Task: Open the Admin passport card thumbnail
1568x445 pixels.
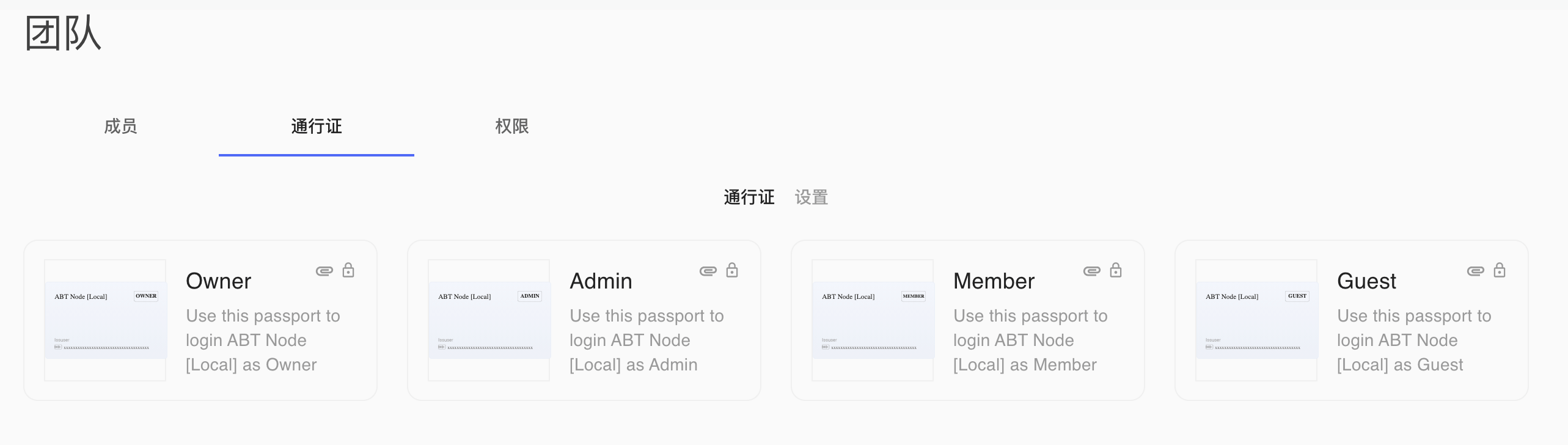Action: coord(489,320)
